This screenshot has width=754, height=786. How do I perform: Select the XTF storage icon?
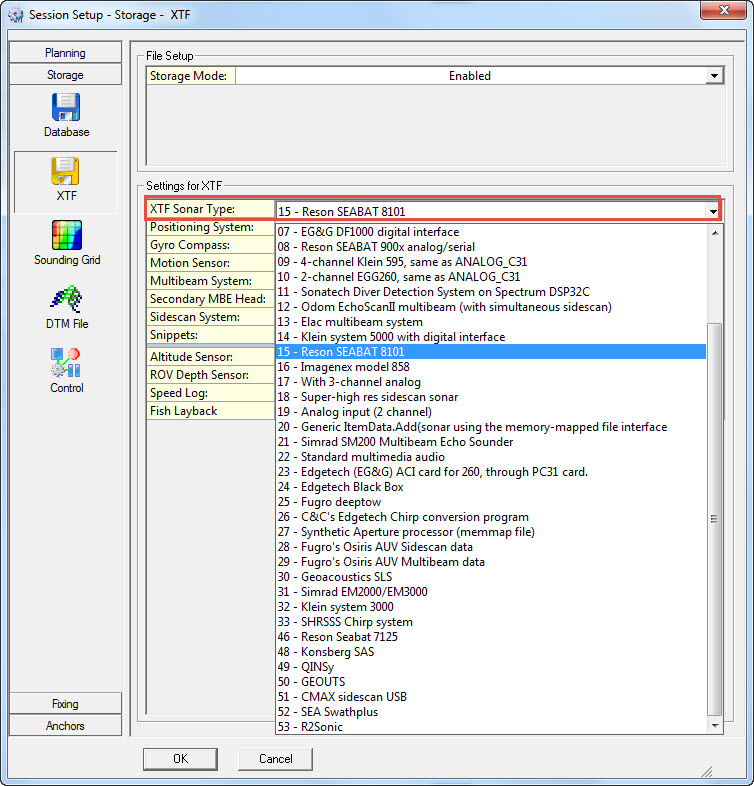(66, 172)
